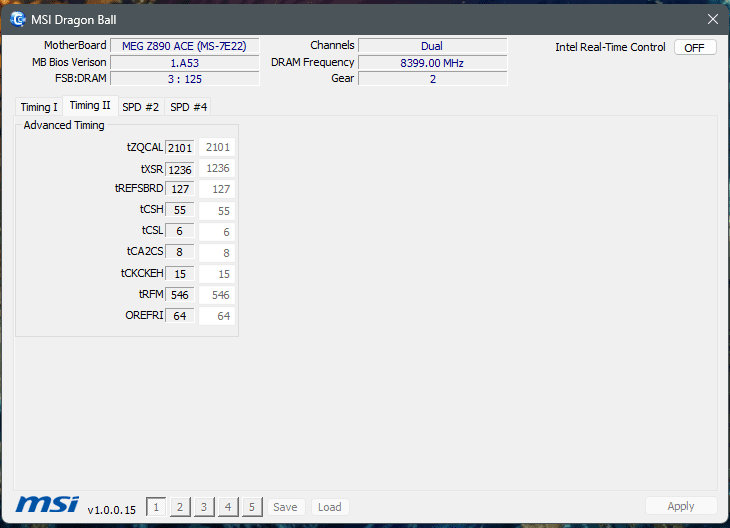Screen dimensions: 730x528
Task: Click the Apply button
Action: coord(681,506)
